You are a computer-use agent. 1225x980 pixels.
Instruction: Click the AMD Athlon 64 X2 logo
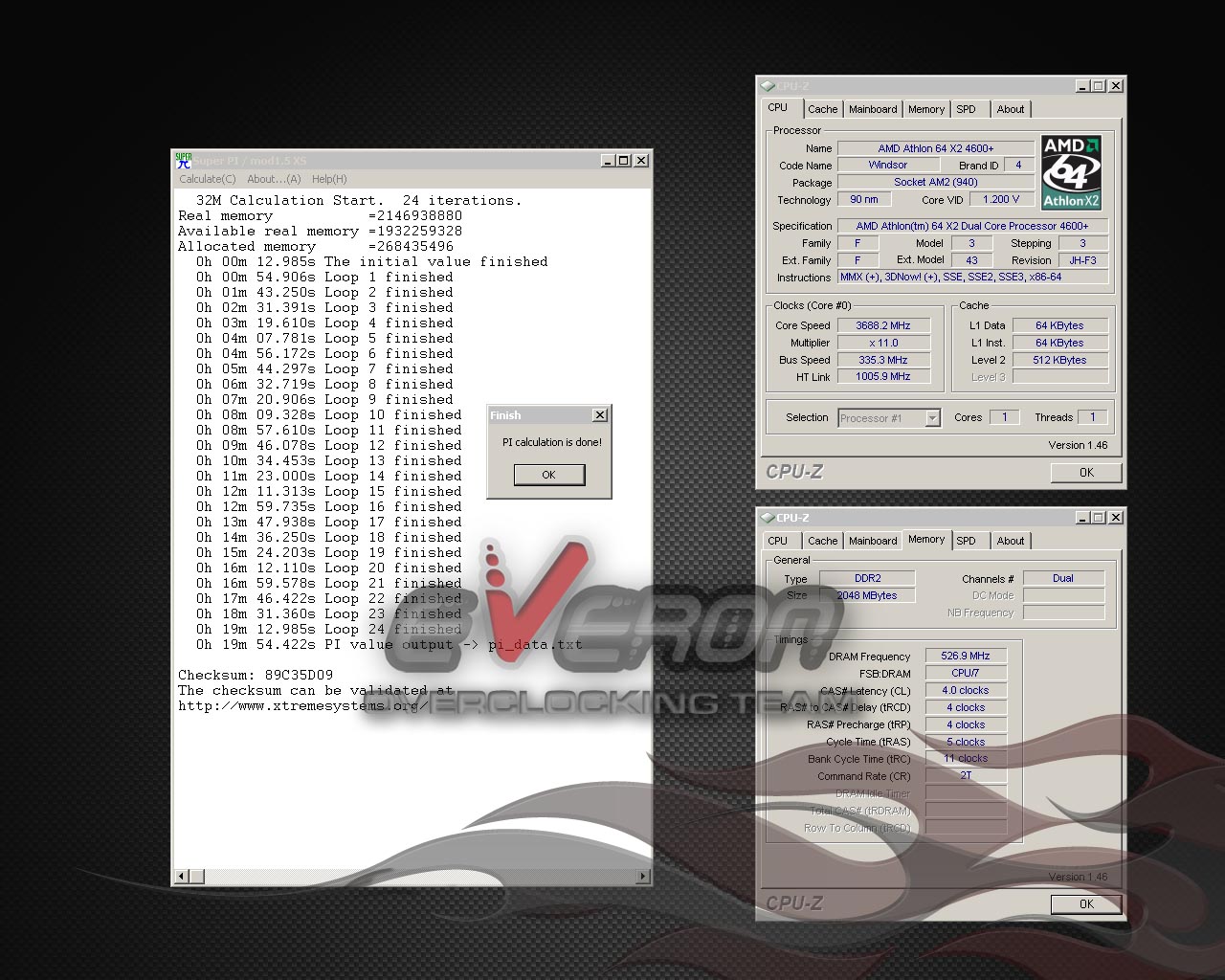(1071, 172)
